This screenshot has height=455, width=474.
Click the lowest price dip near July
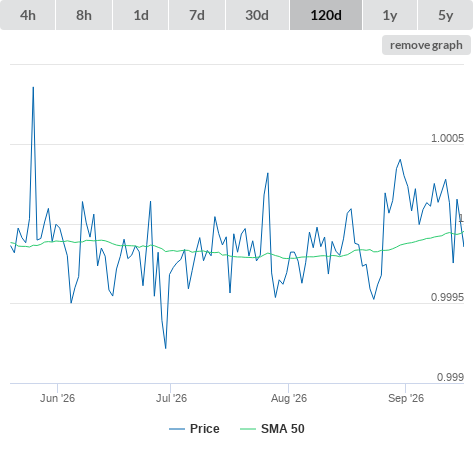coord(166,348)
